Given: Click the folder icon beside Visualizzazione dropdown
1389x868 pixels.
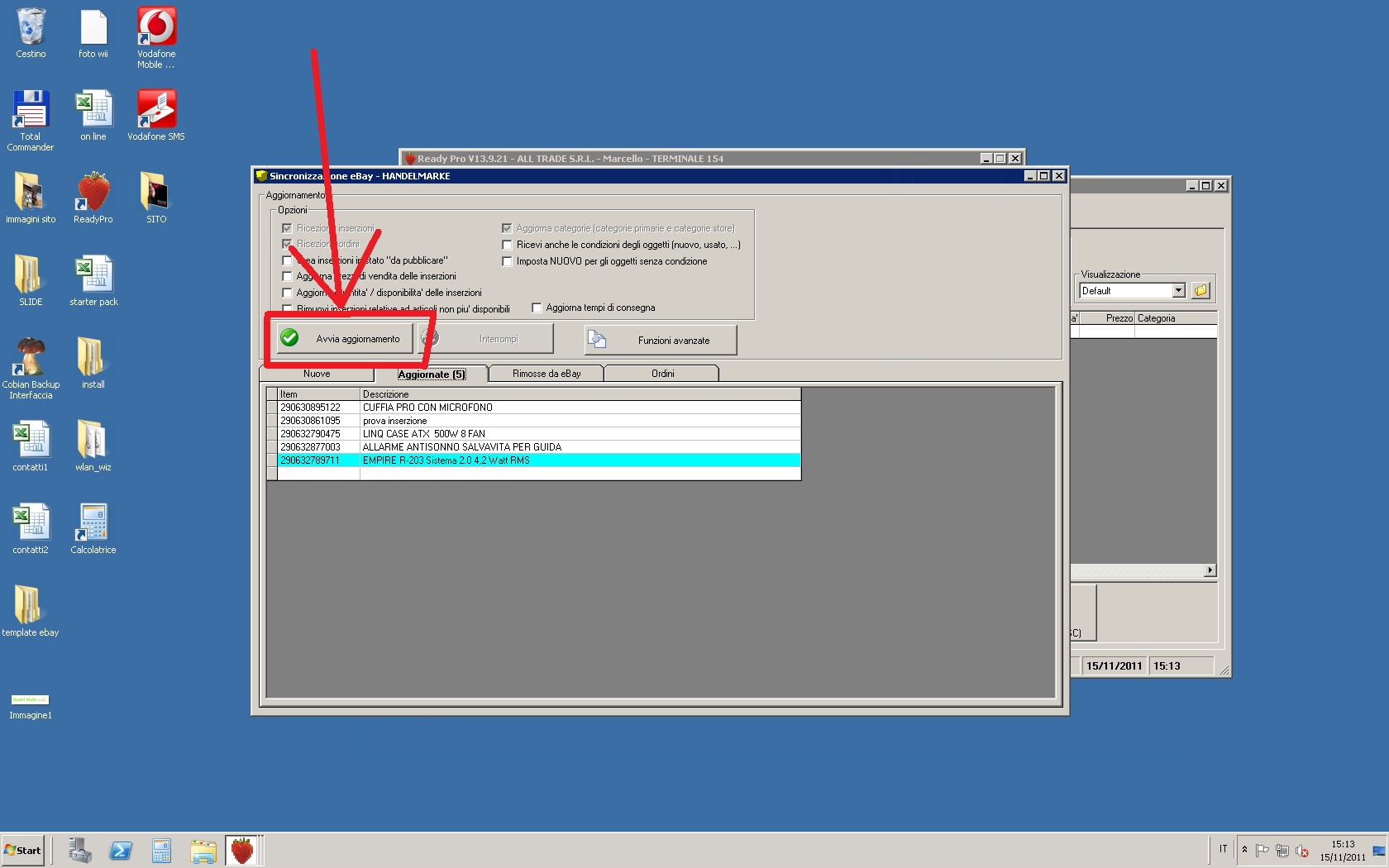Looking at the screenshot, I should (1200, 290).
